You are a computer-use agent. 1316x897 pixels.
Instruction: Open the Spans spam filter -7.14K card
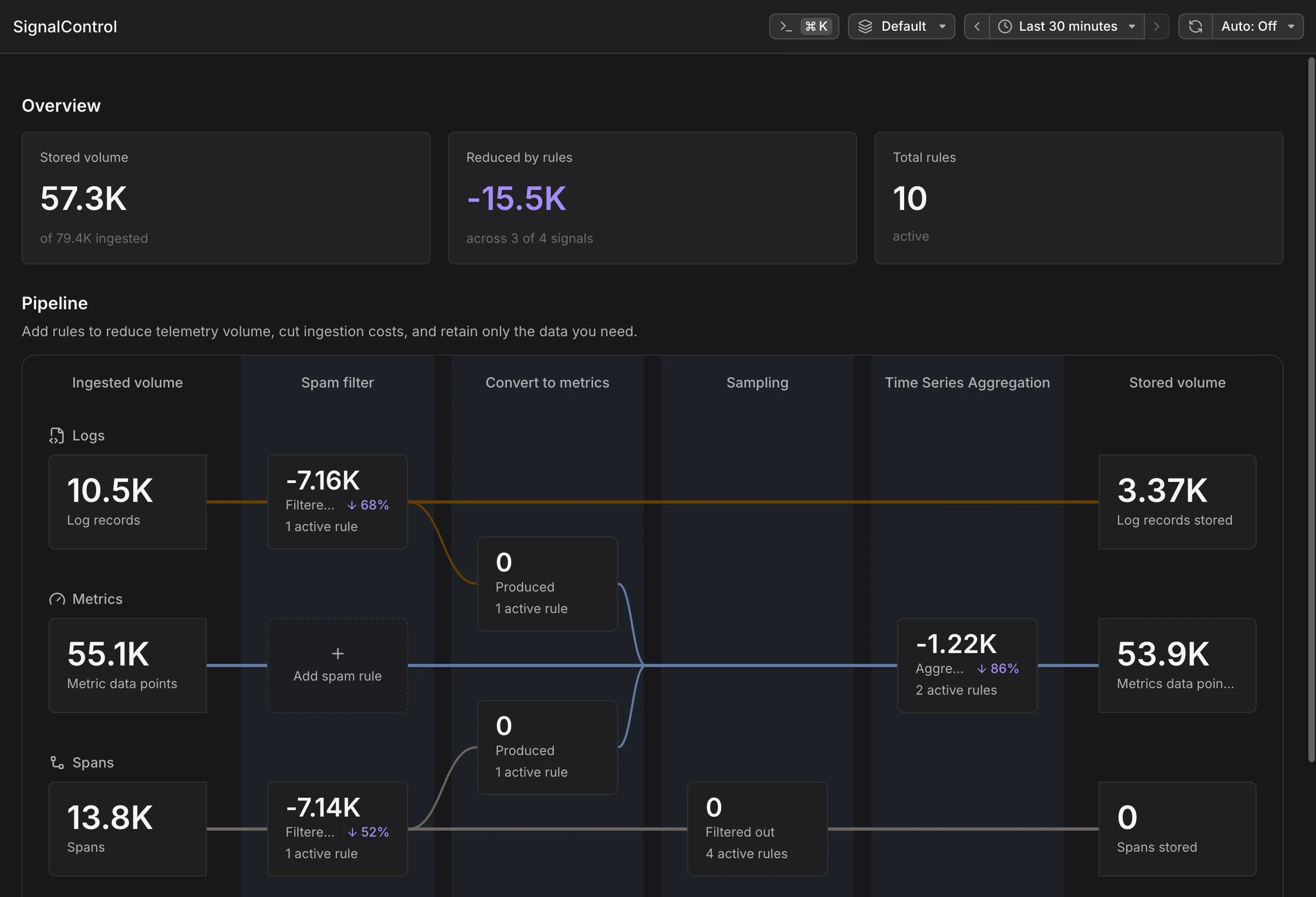pyautogui.click(x=337, y=829)
